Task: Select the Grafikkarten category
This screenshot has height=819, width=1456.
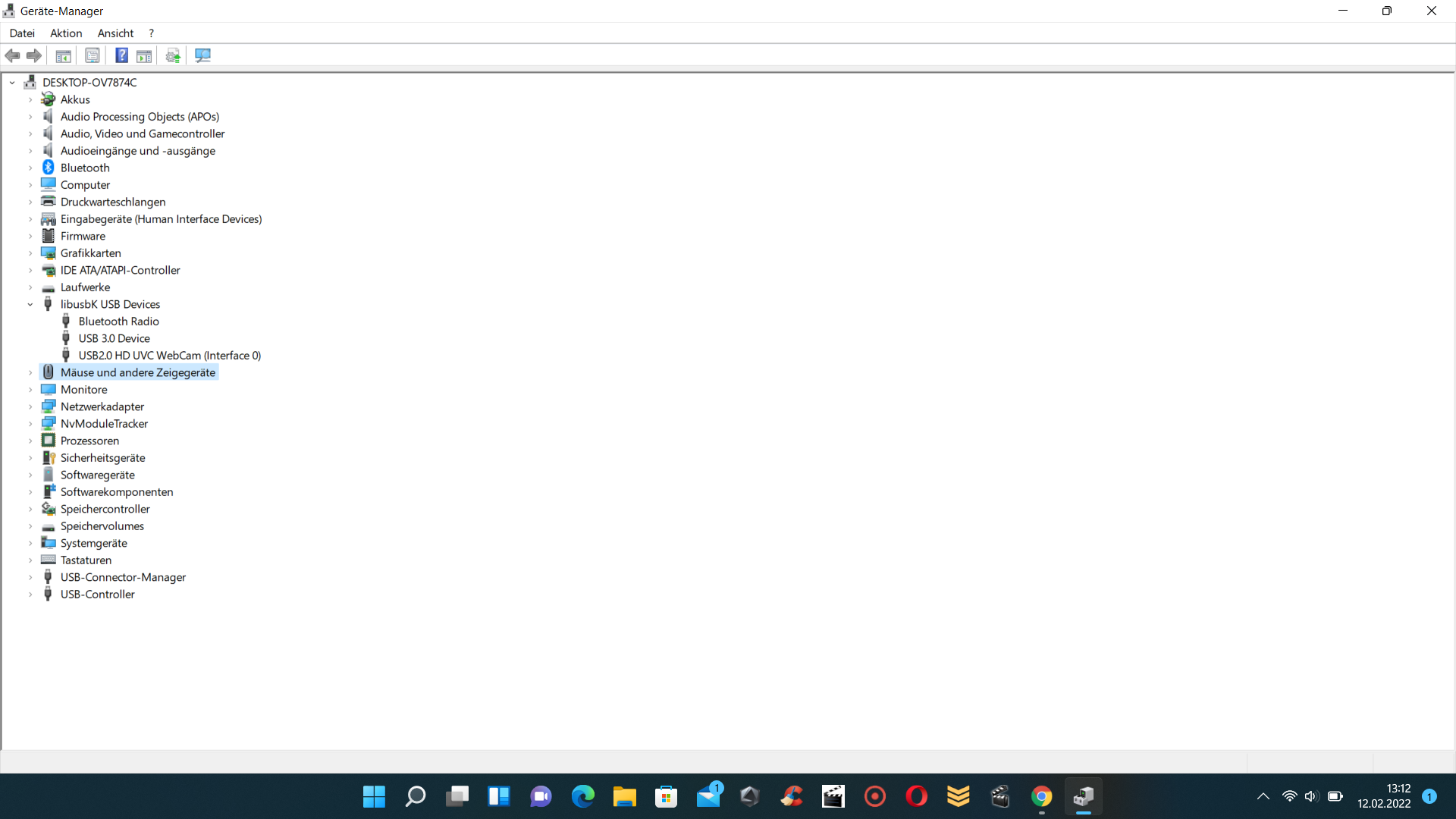Action: tap(90, 253)
